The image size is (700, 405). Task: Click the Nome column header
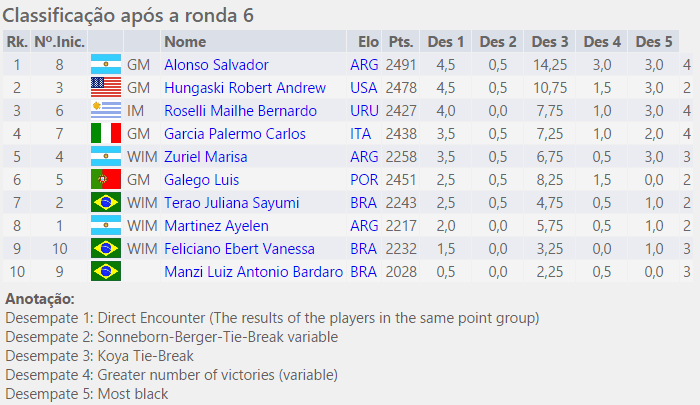(x=185, y=41)
